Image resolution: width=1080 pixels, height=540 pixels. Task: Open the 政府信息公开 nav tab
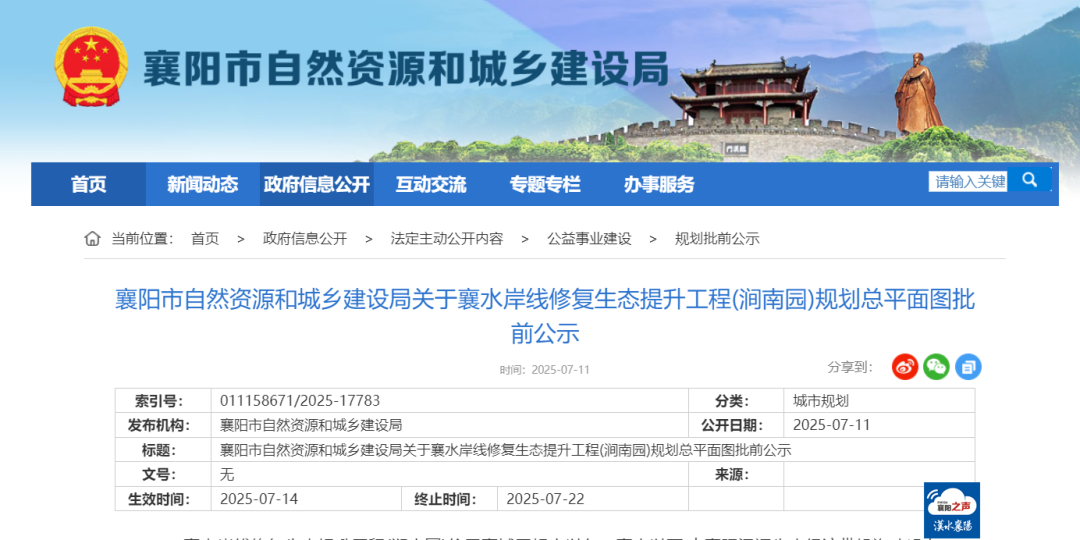click(317, 184)
